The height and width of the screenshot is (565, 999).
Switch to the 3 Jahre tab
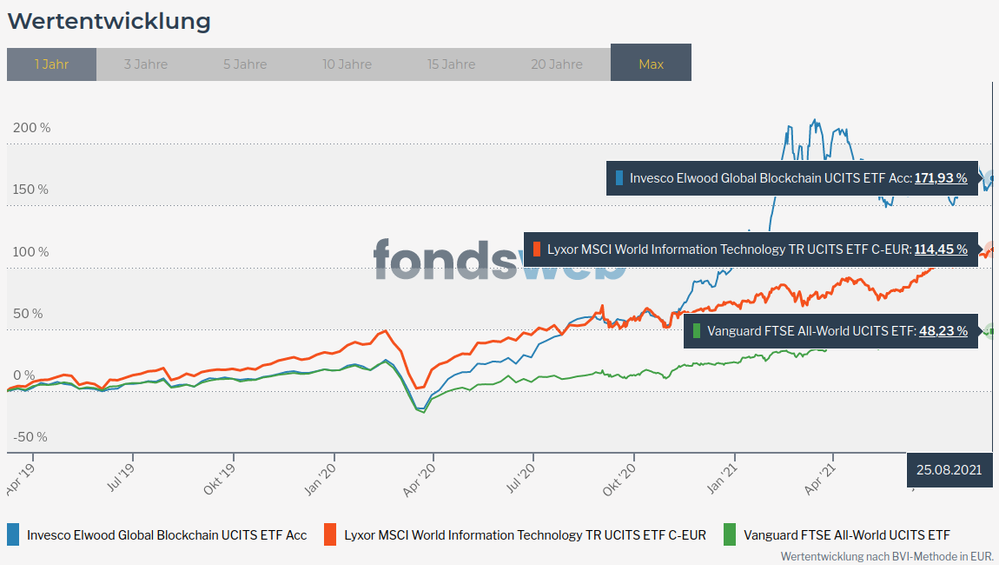pyautogui.click(x=145, y=64)
